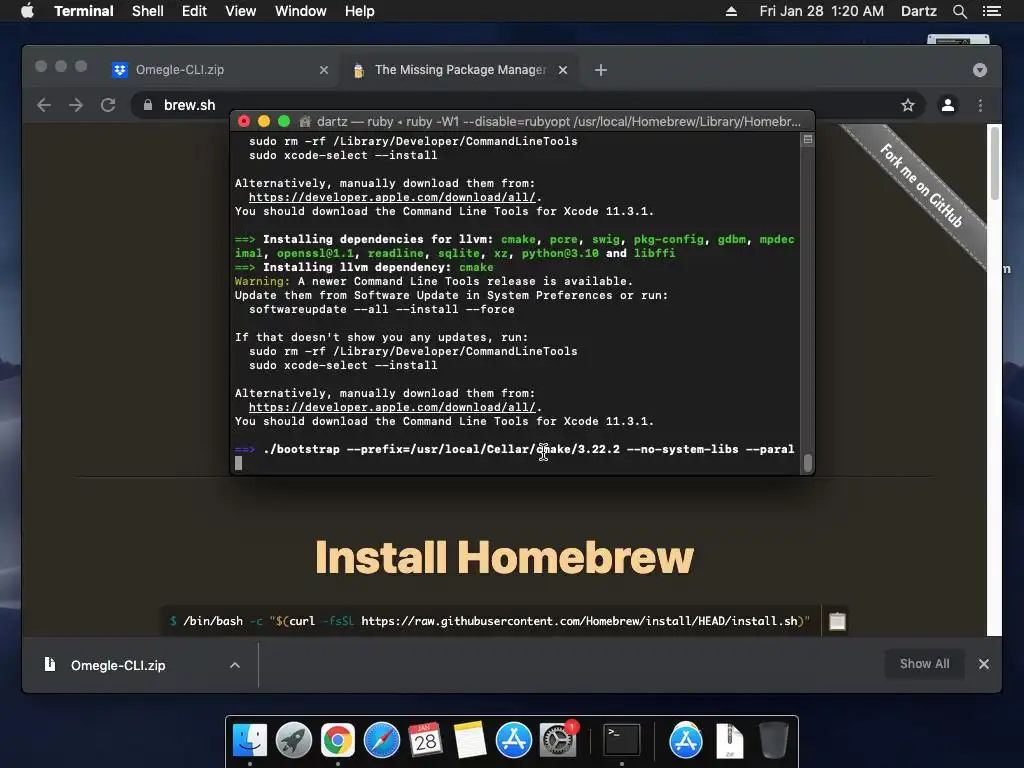This screenshot has height=768, width=1024.
Task: Open the Window menu
Action: pyautogui.click(x=300, y=11)
